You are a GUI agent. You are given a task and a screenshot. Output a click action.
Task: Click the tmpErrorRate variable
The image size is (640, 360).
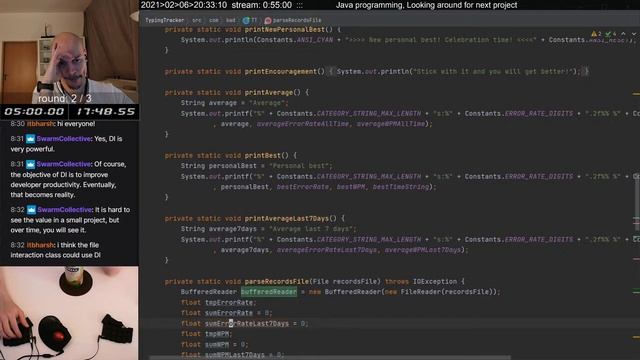229,302
